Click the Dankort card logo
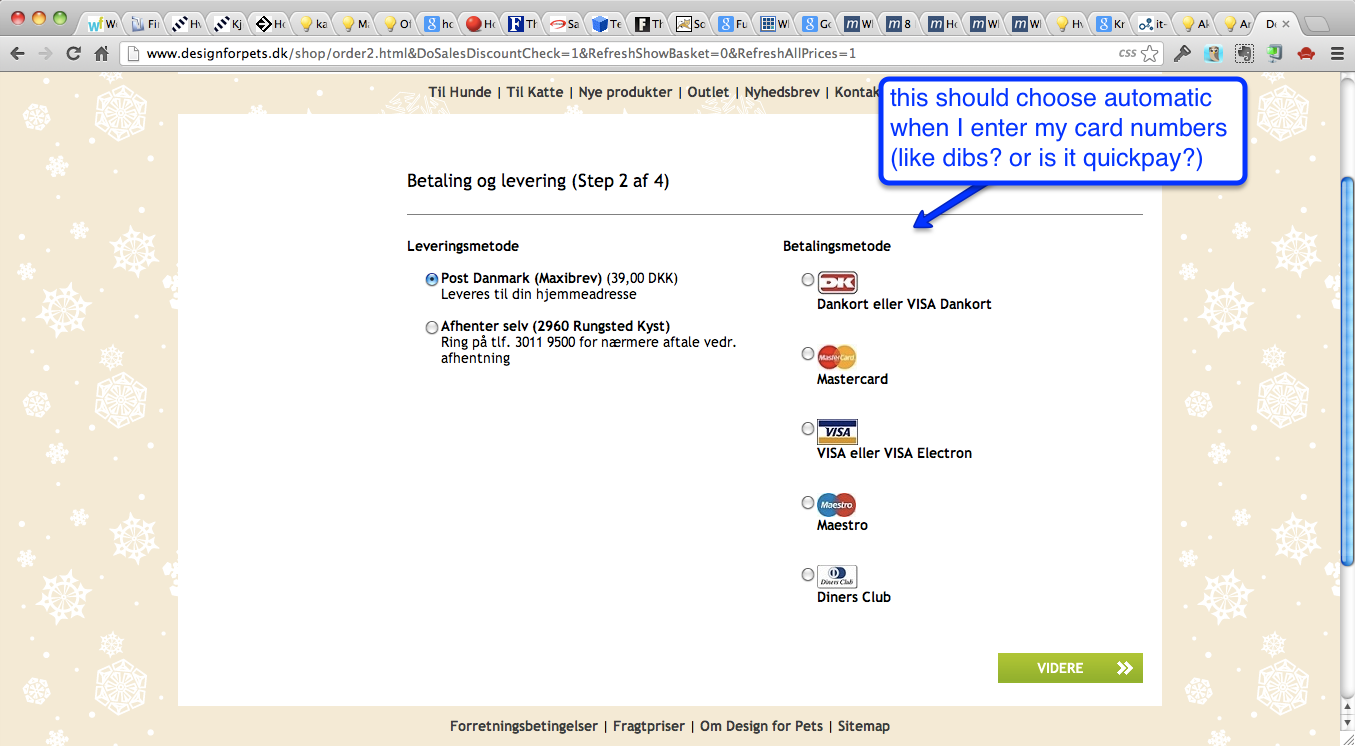Image resolution: width=1355 pixels, height=746 pixels. (x=837, y=282)
